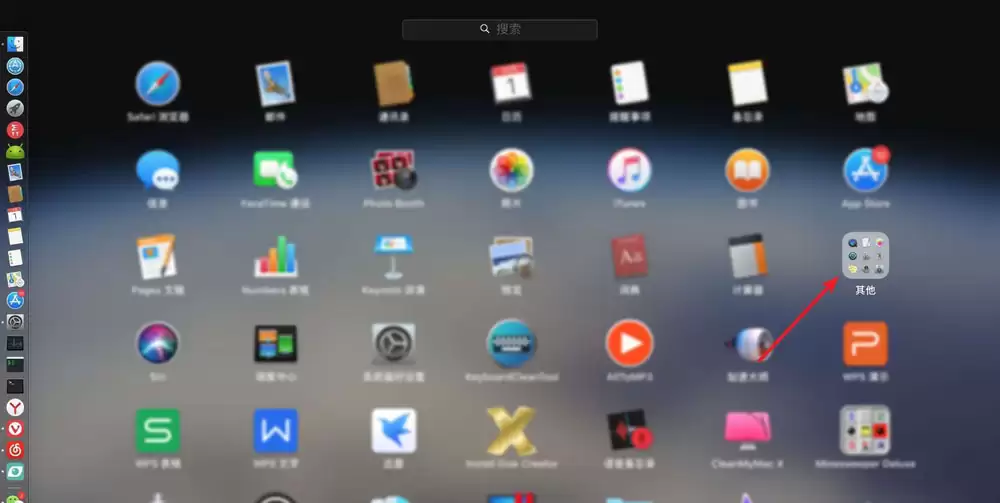Open System Preferences in the Launchpad grid

tap(393, 344)
